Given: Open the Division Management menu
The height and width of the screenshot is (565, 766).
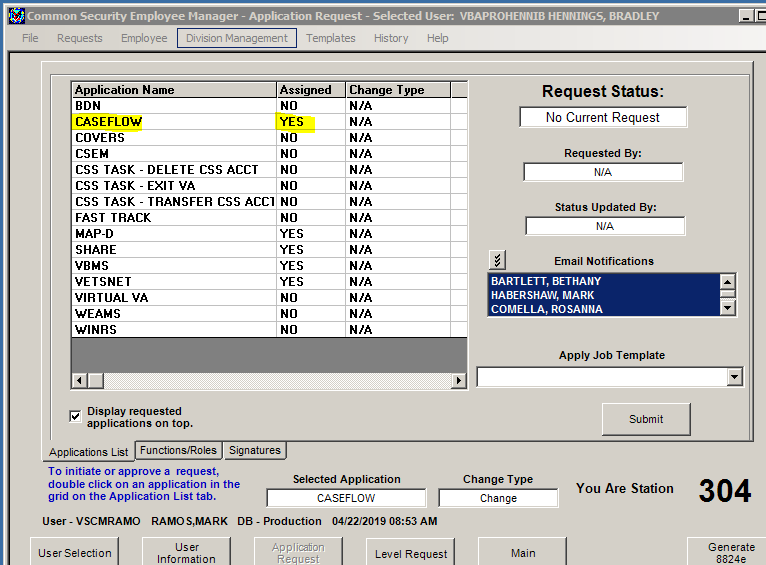Looking at the screenshot, I should 237,38.
